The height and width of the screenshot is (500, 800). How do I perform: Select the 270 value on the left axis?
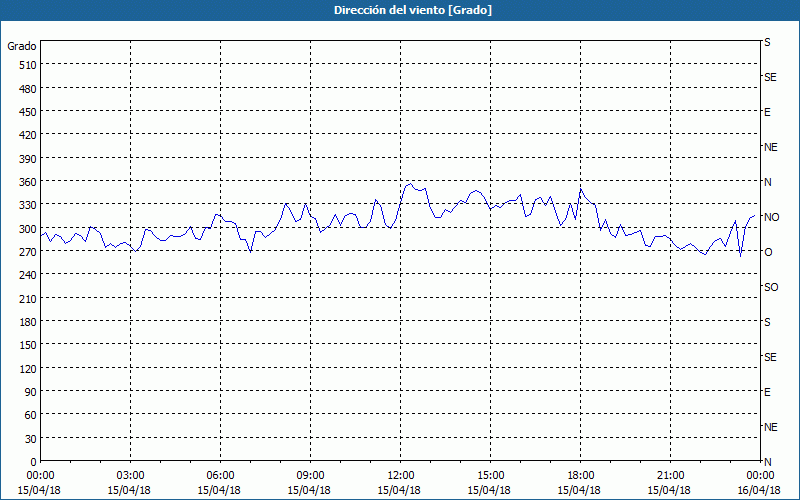(x=28, y=252)
